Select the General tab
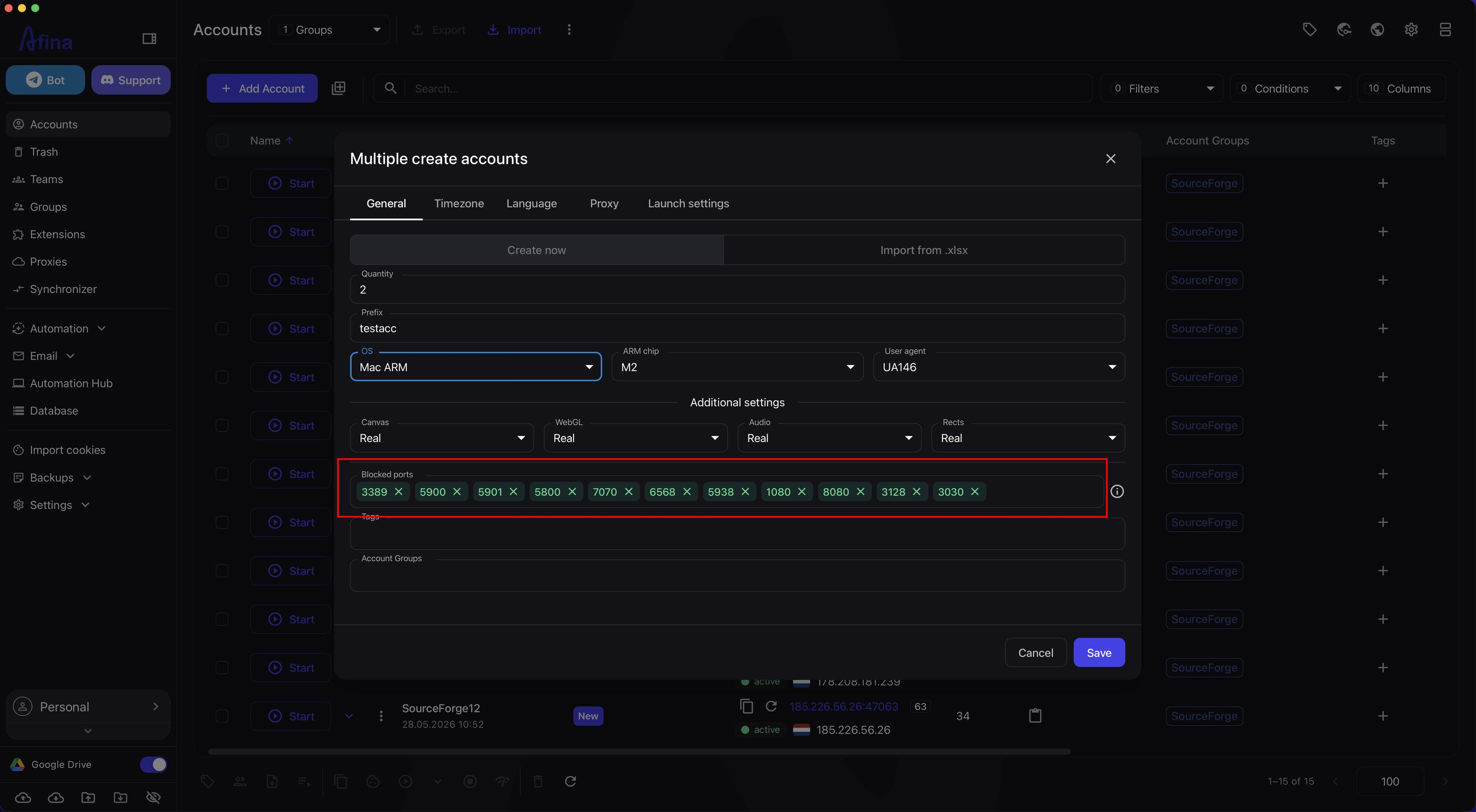1476x812 pixels. point(386,203)
